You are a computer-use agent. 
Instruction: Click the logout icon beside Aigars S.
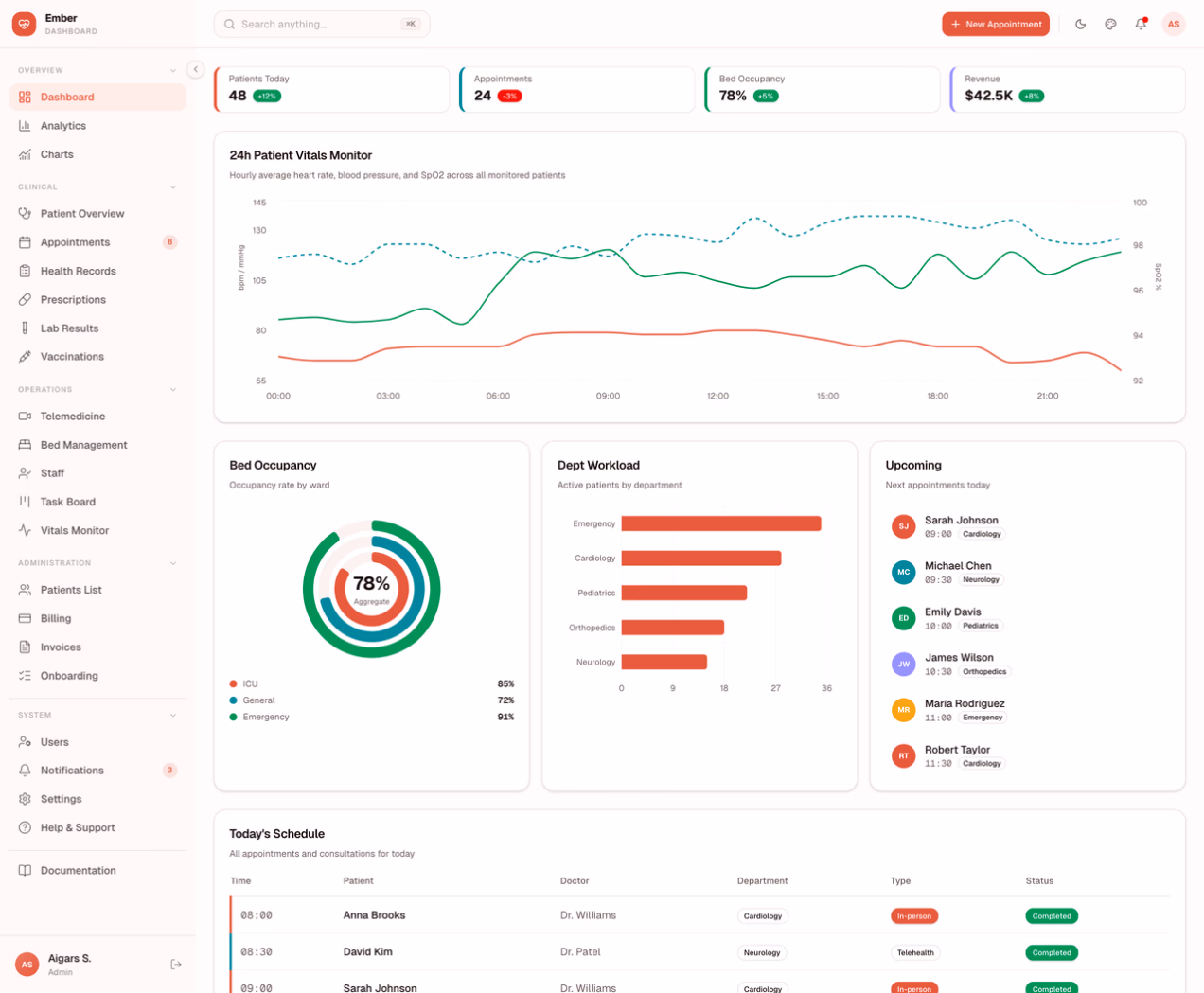(176, 965)
